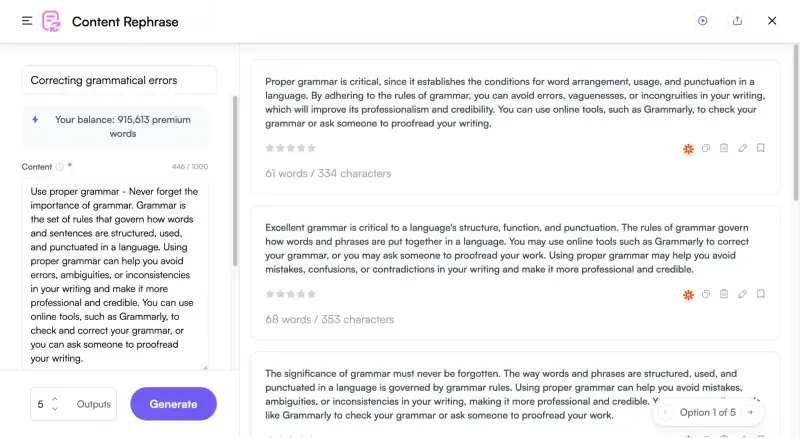The image size is (800, 439).
Task: Edit the first output with pencil icon
Action: (742, 148)
